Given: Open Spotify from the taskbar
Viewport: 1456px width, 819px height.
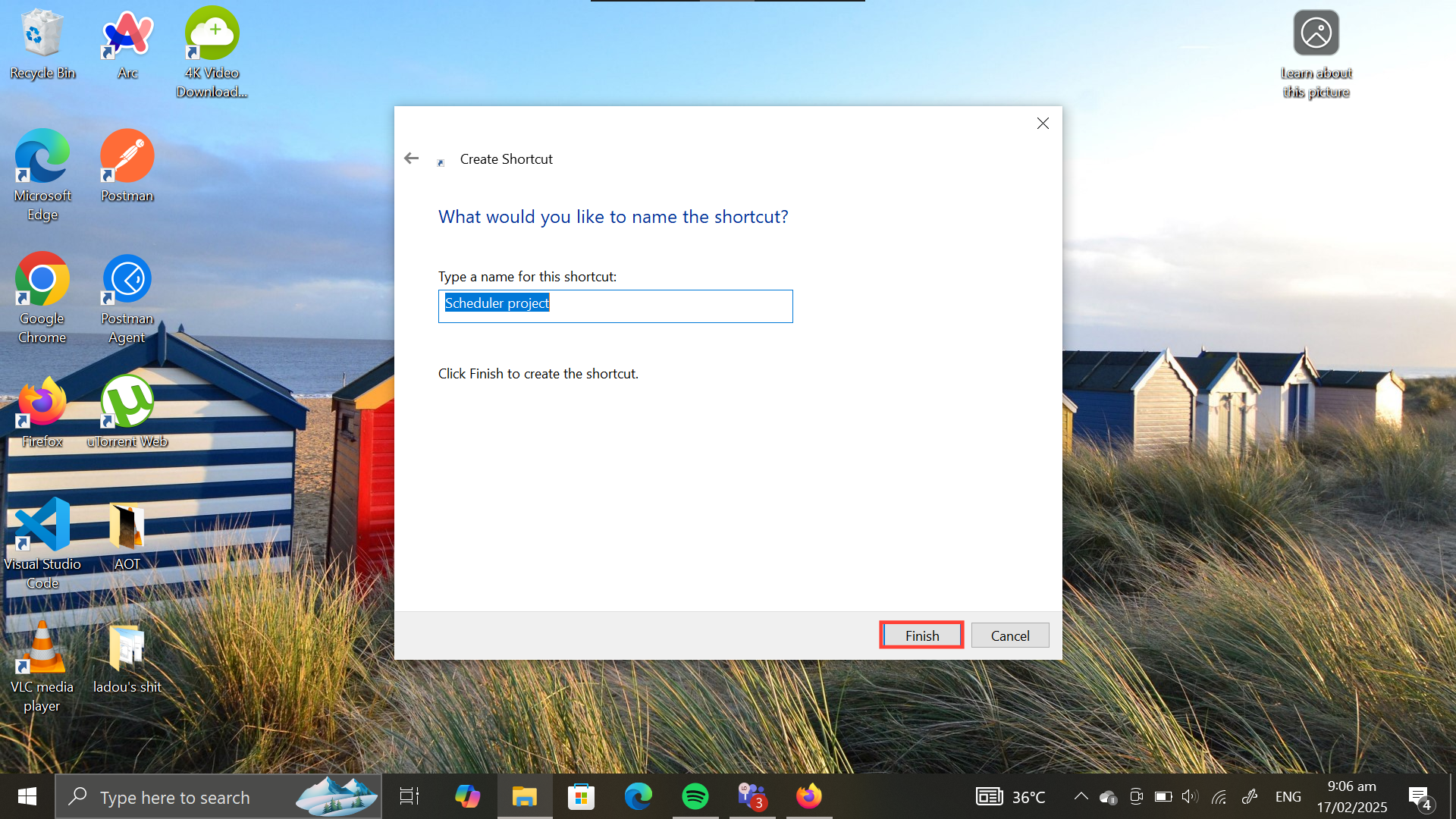Looking at the screenshot, I should (695, 796).
